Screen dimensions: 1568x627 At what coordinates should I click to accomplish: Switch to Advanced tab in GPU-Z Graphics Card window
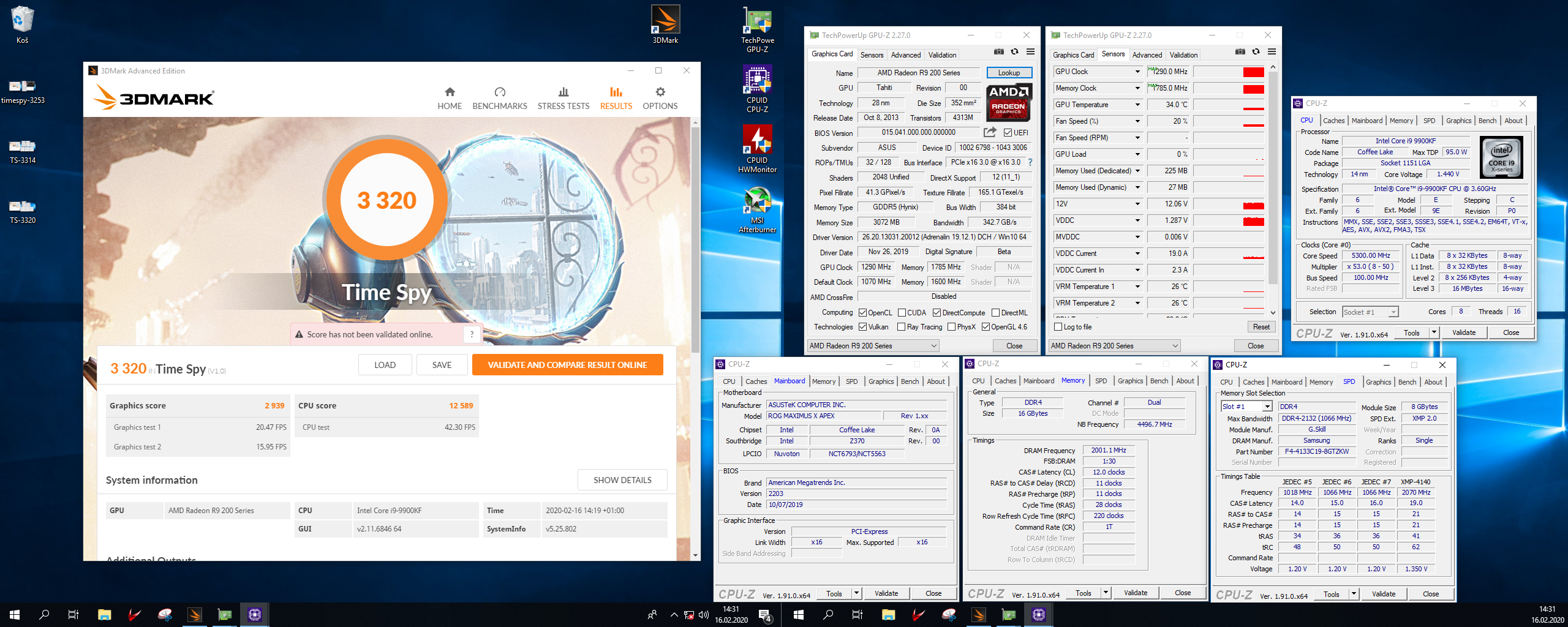(x=906, y=54)
